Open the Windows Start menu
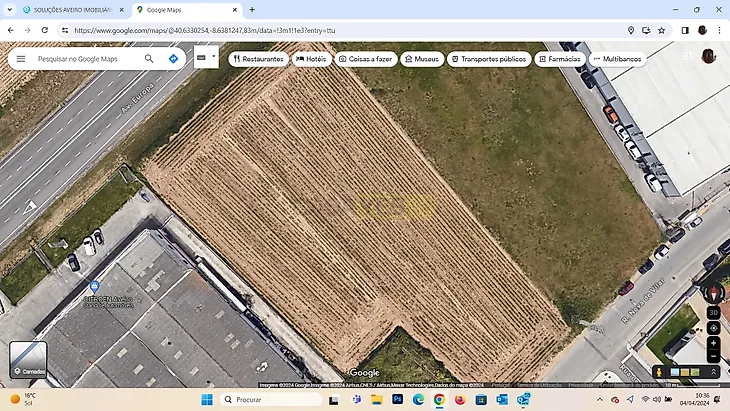 pos(207,399)
